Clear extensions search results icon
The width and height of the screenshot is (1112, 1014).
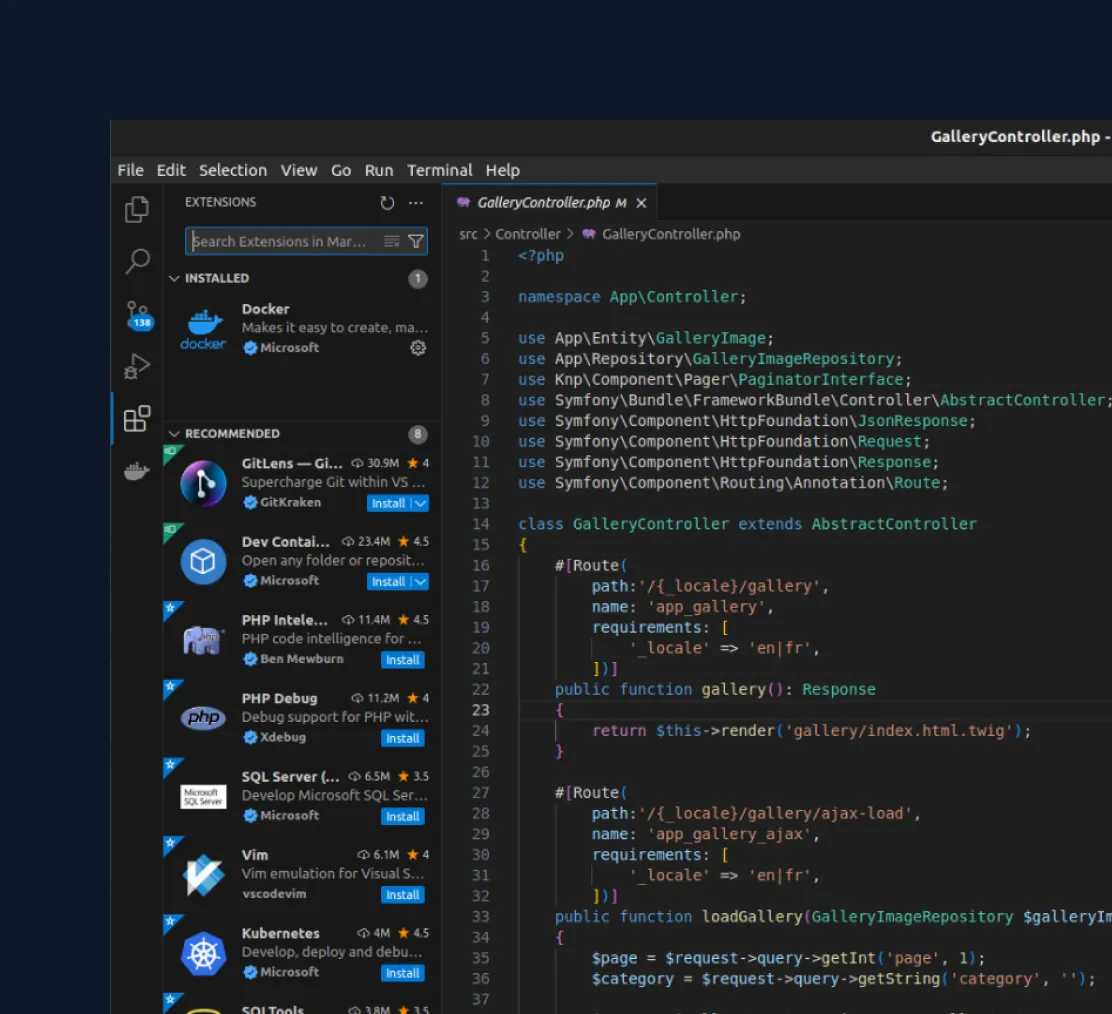392,241
